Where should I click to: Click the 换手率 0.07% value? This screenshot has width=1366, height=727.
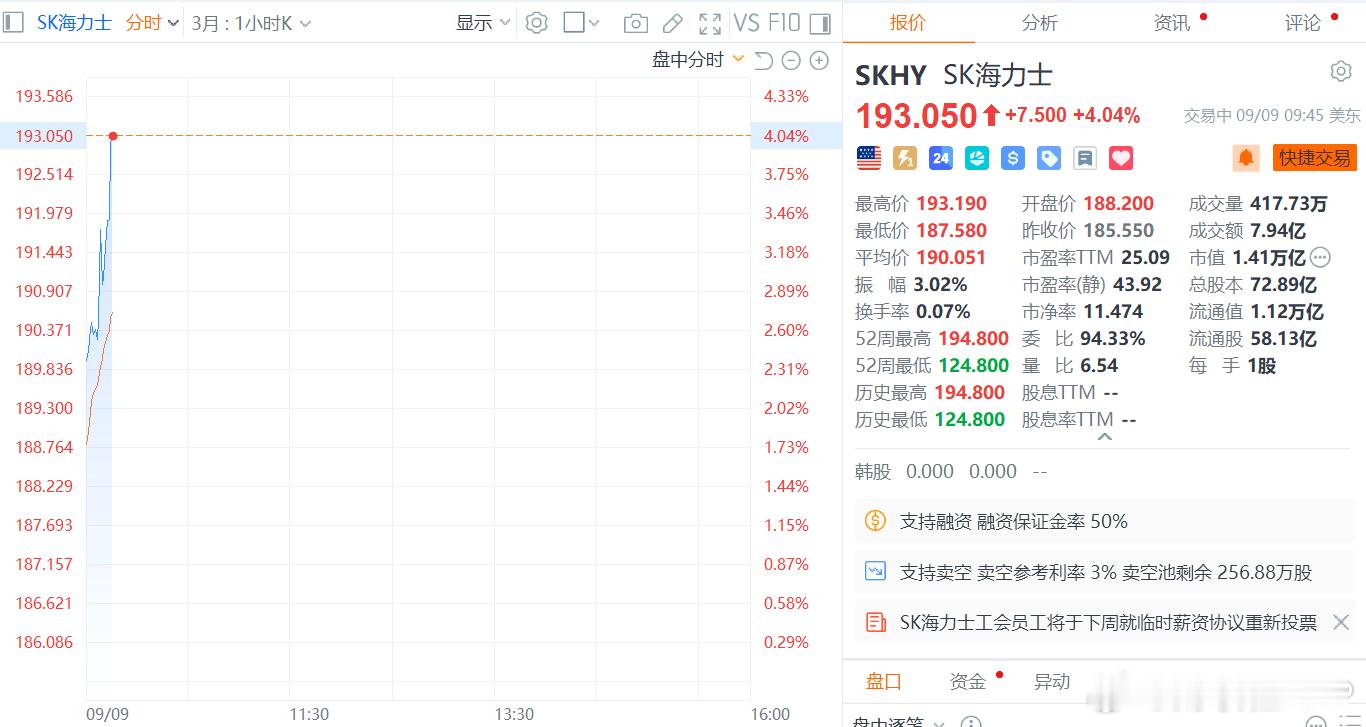943,311
